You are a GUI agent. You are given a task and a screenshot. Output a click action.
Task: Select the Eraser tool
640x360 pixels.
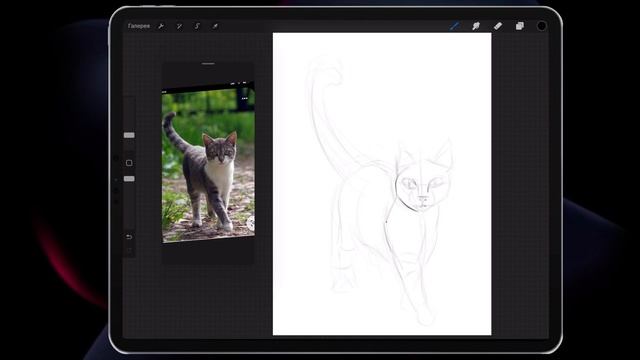pyautogui.click(x=498, y=26)
